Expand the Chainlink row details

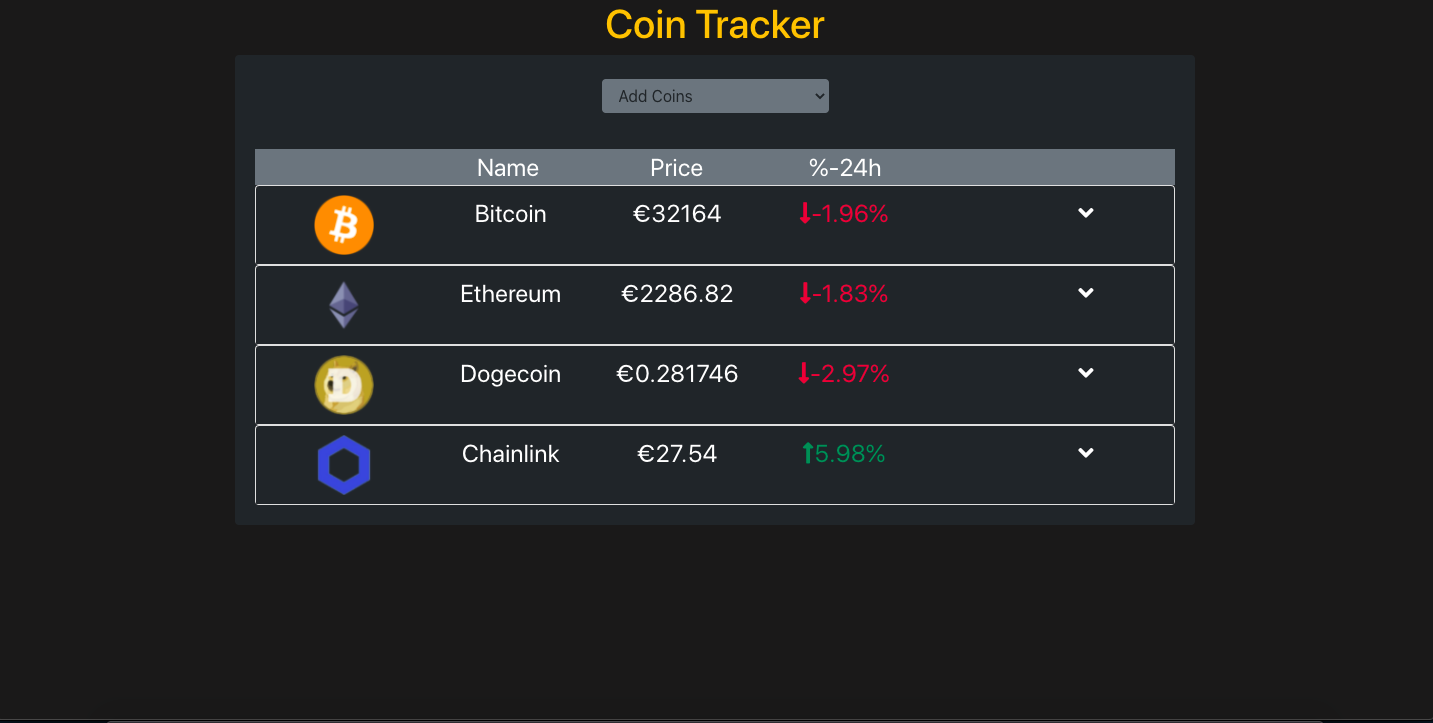[x=1086, y=453]
